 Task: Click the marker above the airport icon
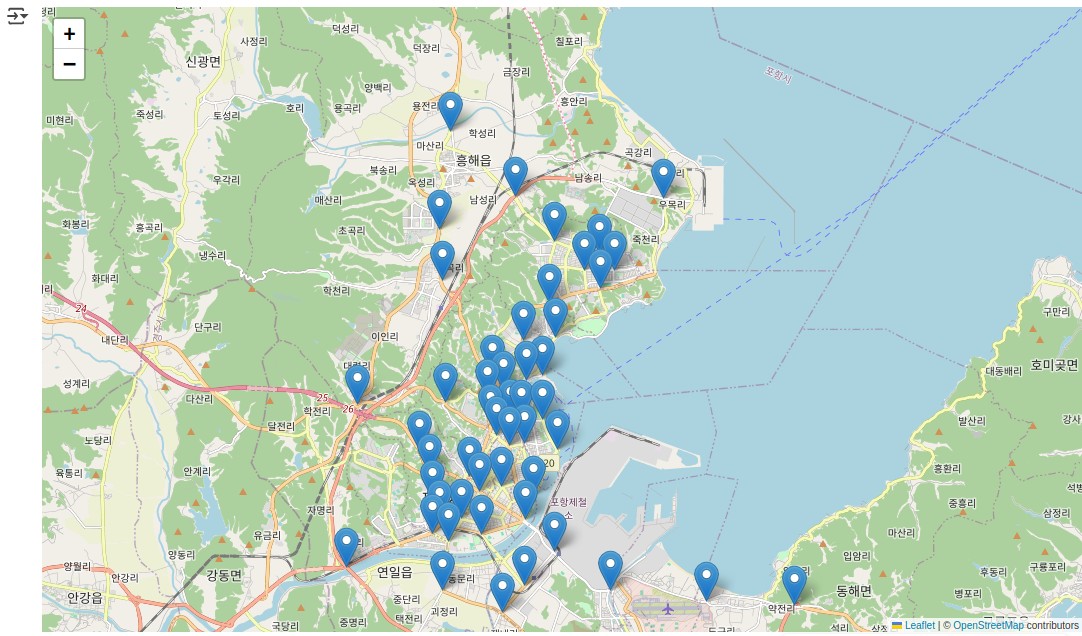(x=706, y=580)
